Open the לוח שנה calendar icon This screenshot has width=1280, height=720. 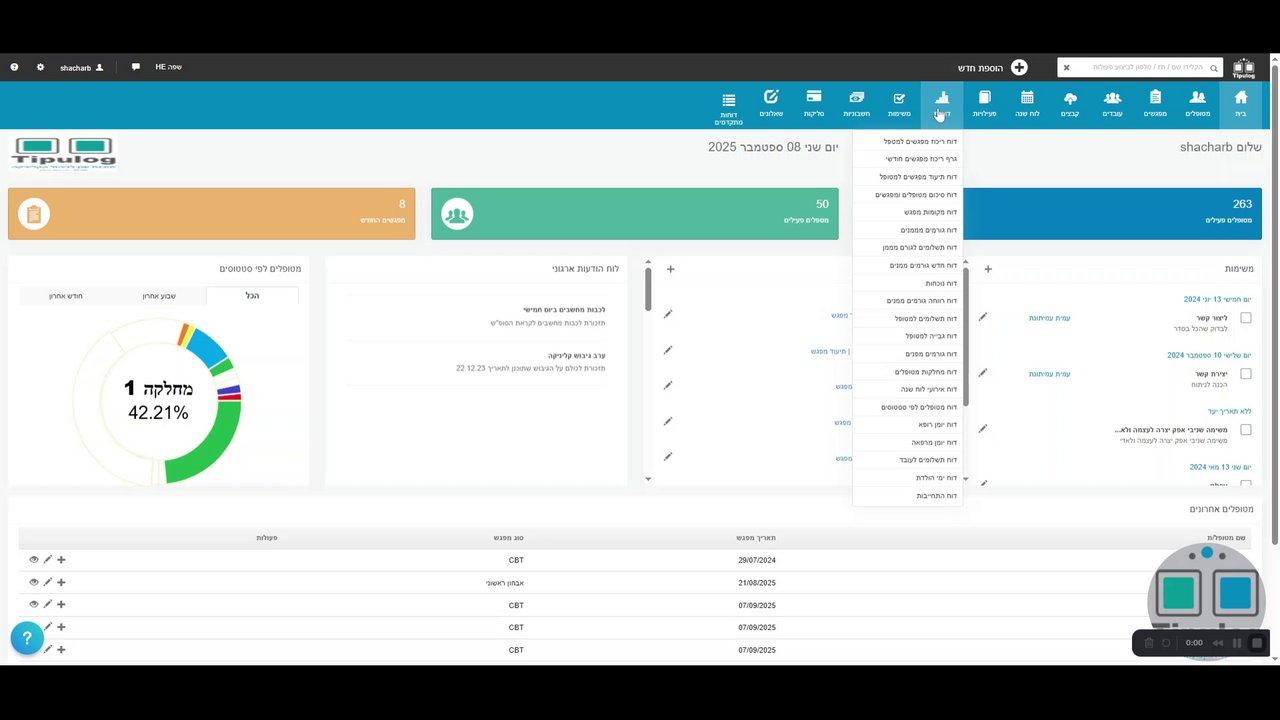[x=1027, y=104]
